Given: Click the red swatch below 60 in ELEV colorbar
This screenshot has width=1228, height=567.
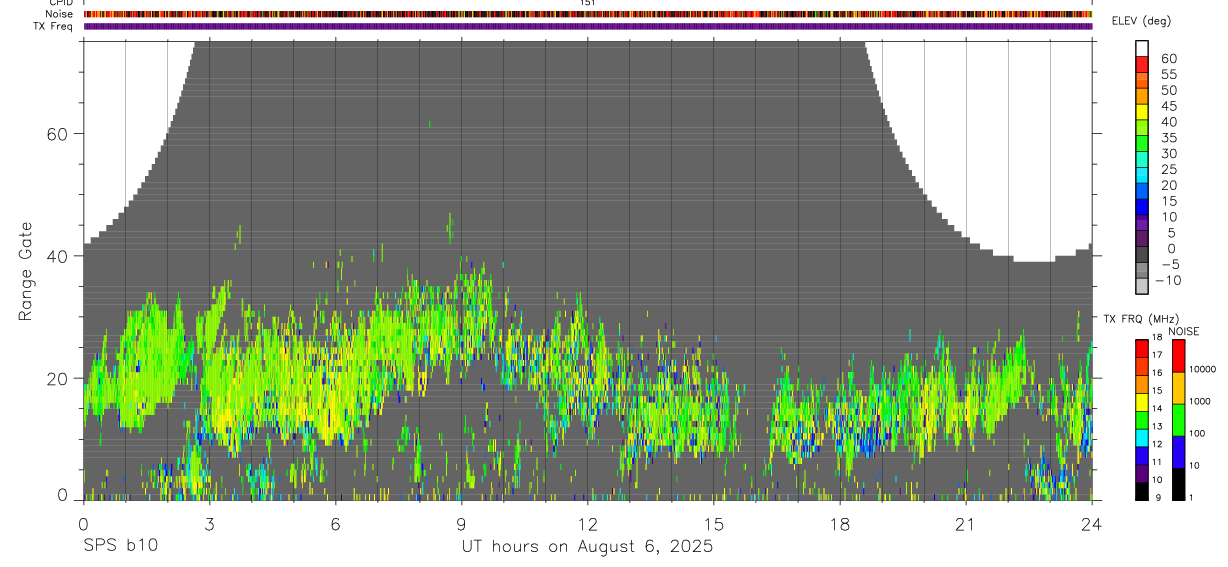Looking at the screenshot, I should tap(1142, 64).
